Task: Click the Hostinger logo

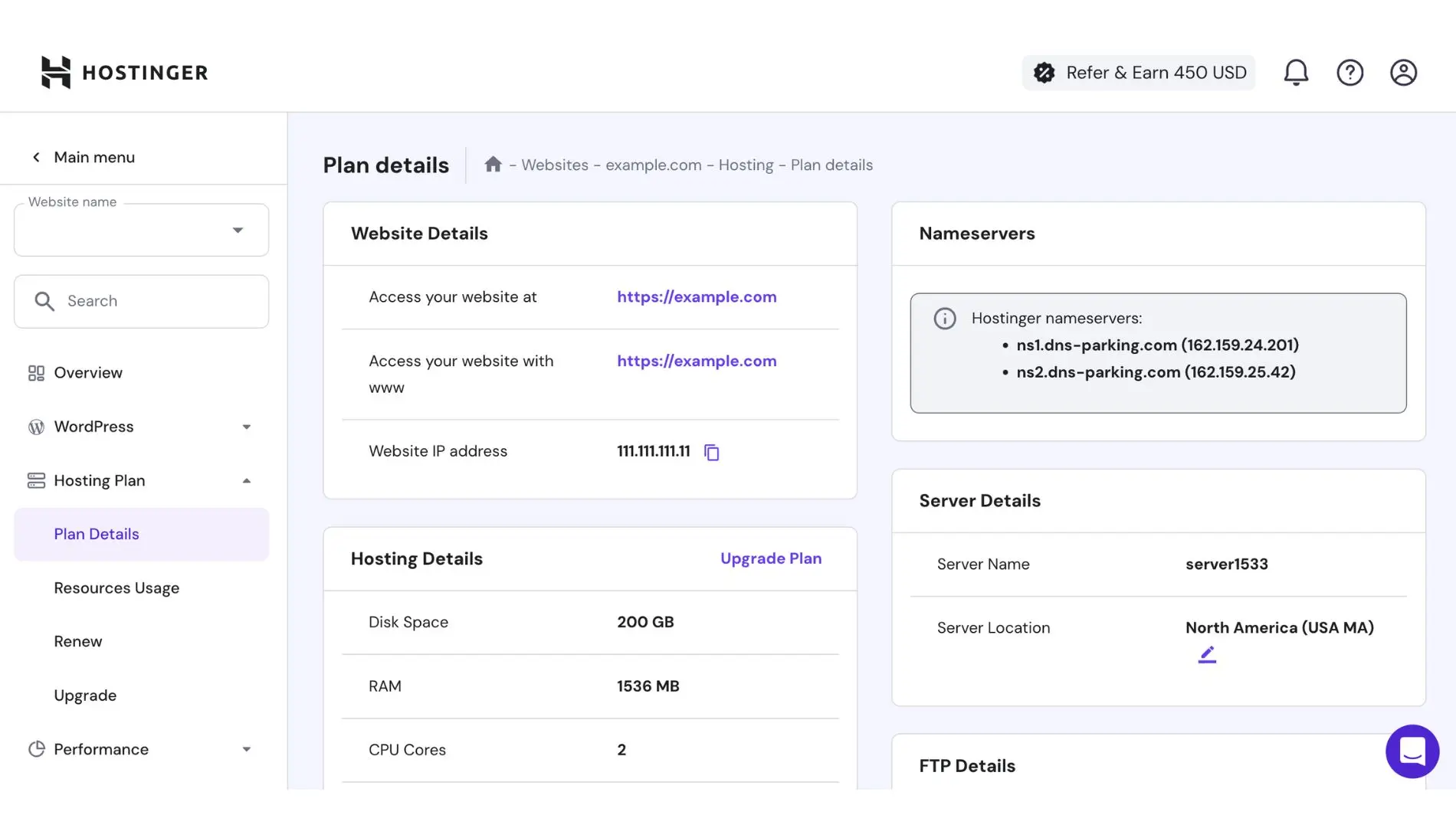Action: click(x=123, y=72)
